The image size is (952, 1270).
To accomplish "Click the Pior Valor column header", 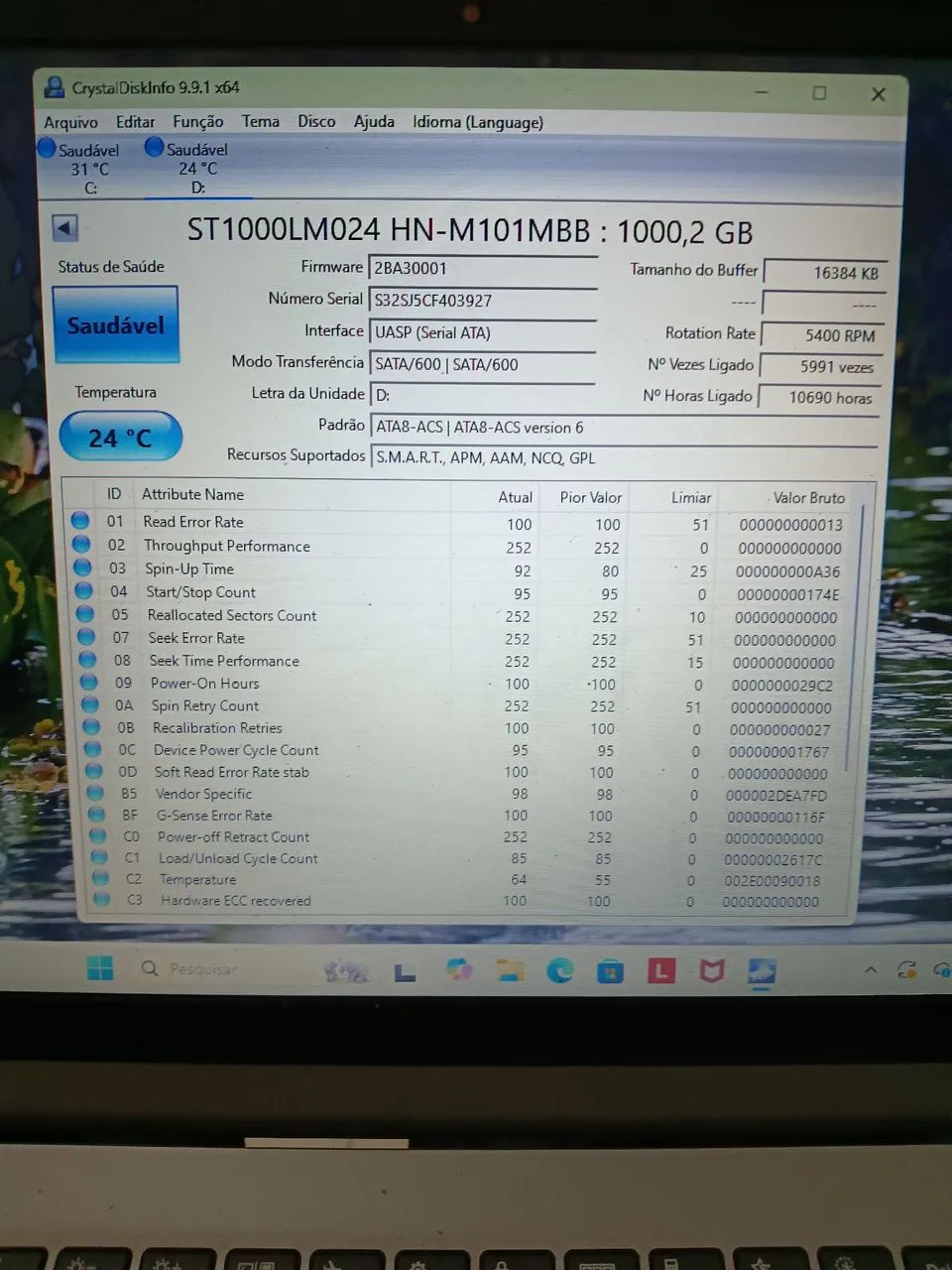I will coord(590,497).
